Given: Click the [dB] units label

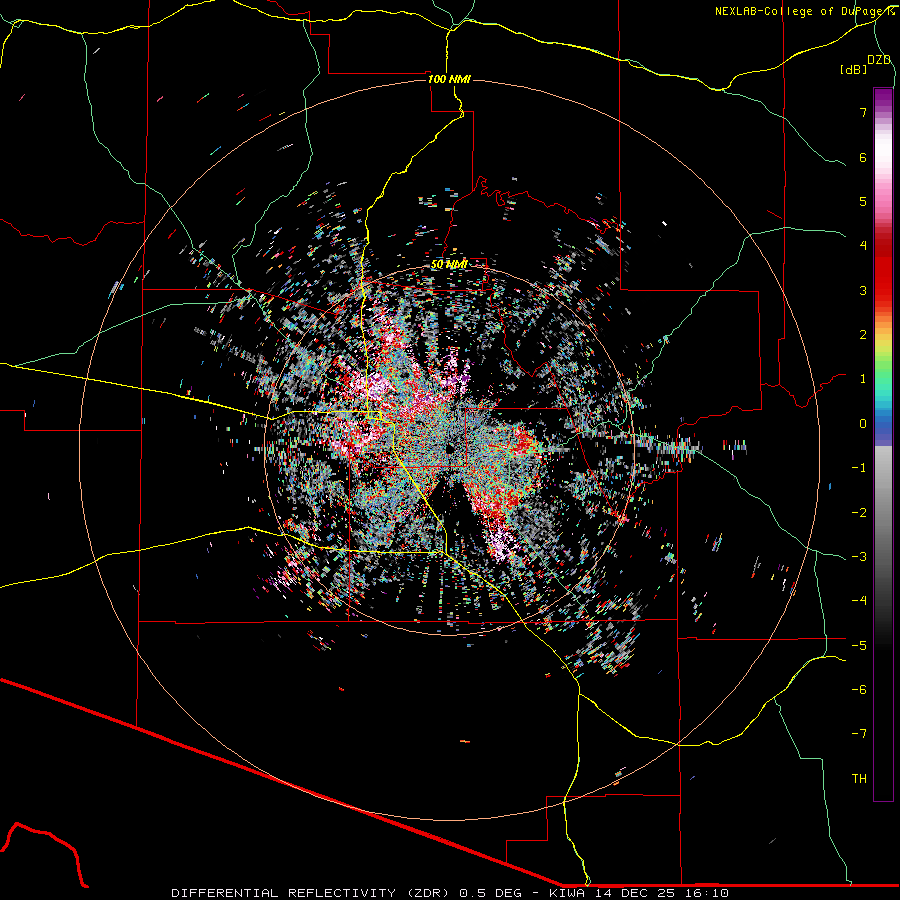Looking at the screenshot, I should point(854,69).
